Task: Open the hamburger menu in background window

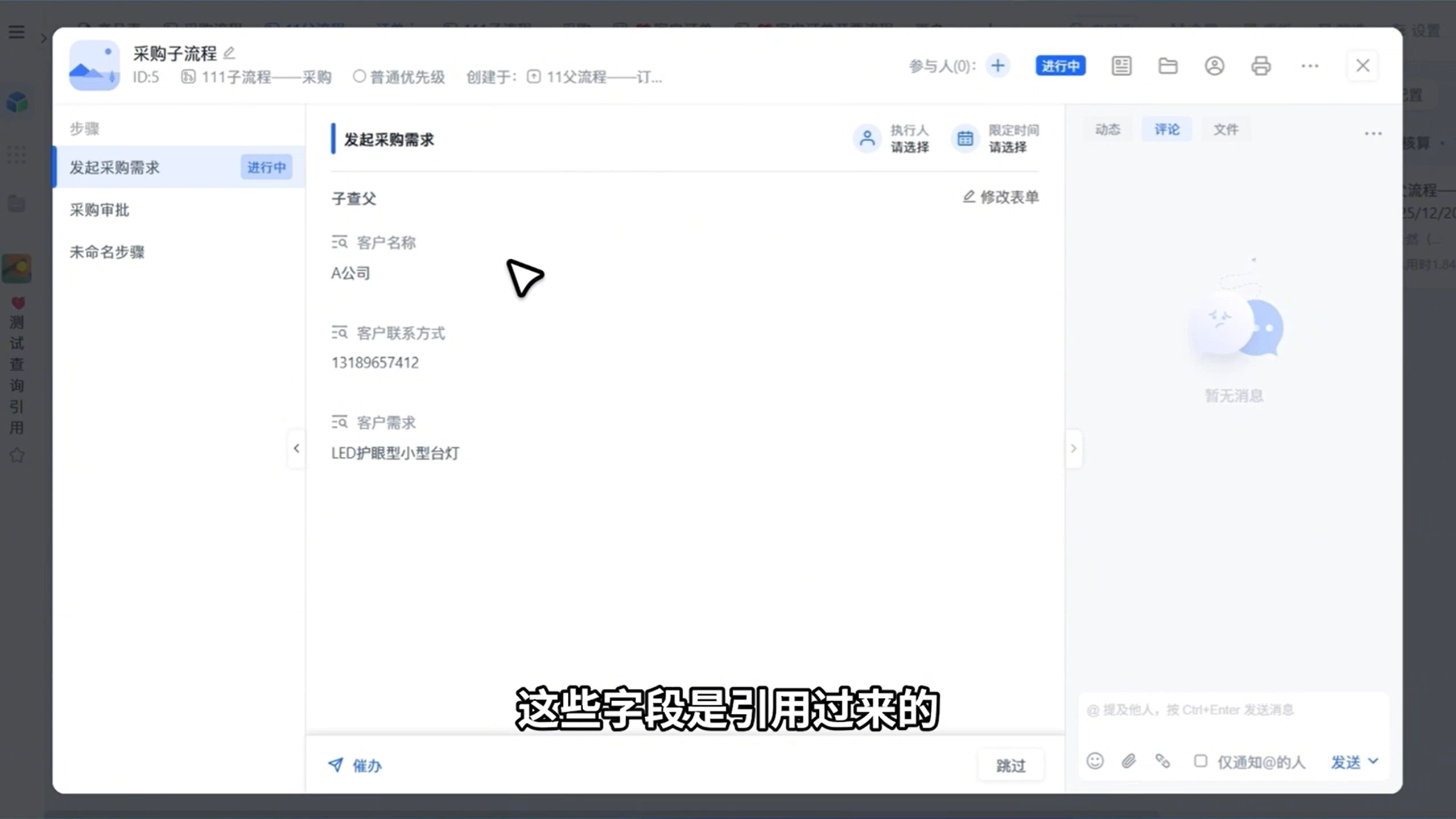Action: pos(17,32)
